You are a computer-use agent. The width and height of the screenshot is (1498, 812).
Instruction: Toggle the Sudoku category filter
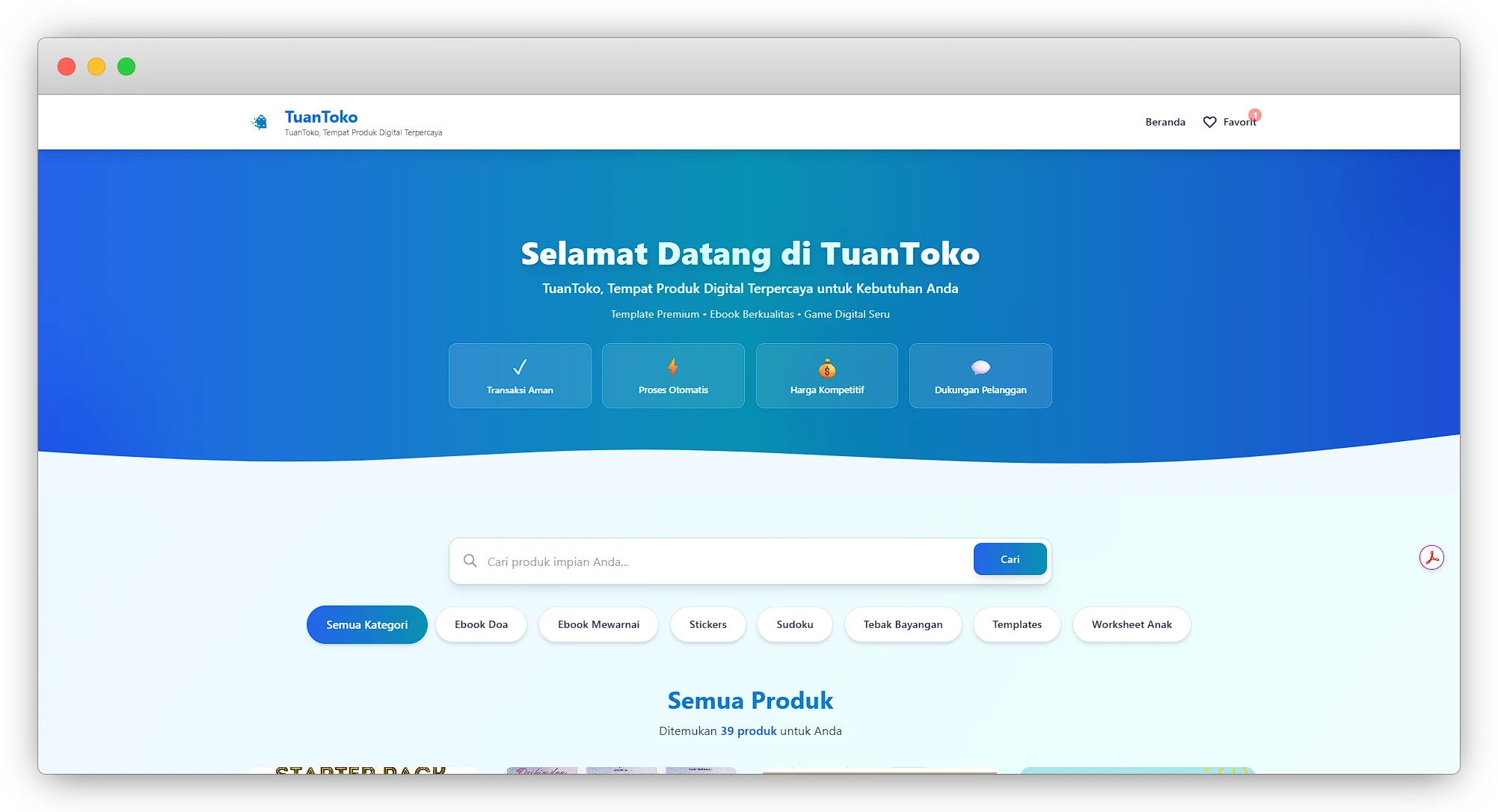pos(794,624)
